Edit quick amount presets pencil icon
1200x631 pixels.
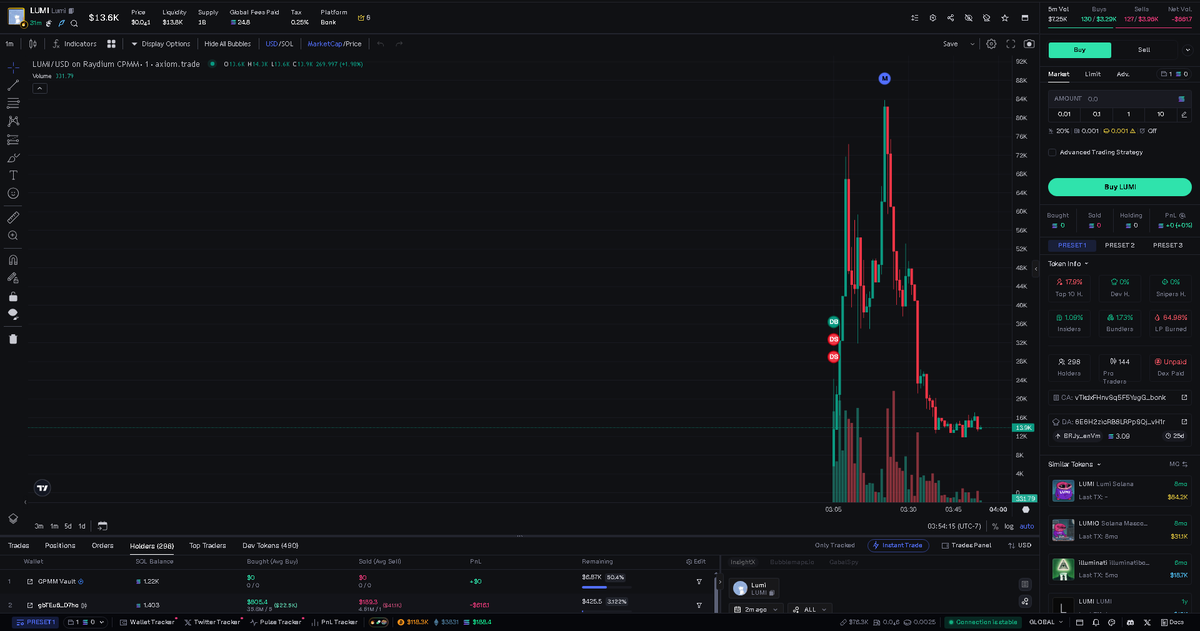click(x=1184, y=114)
